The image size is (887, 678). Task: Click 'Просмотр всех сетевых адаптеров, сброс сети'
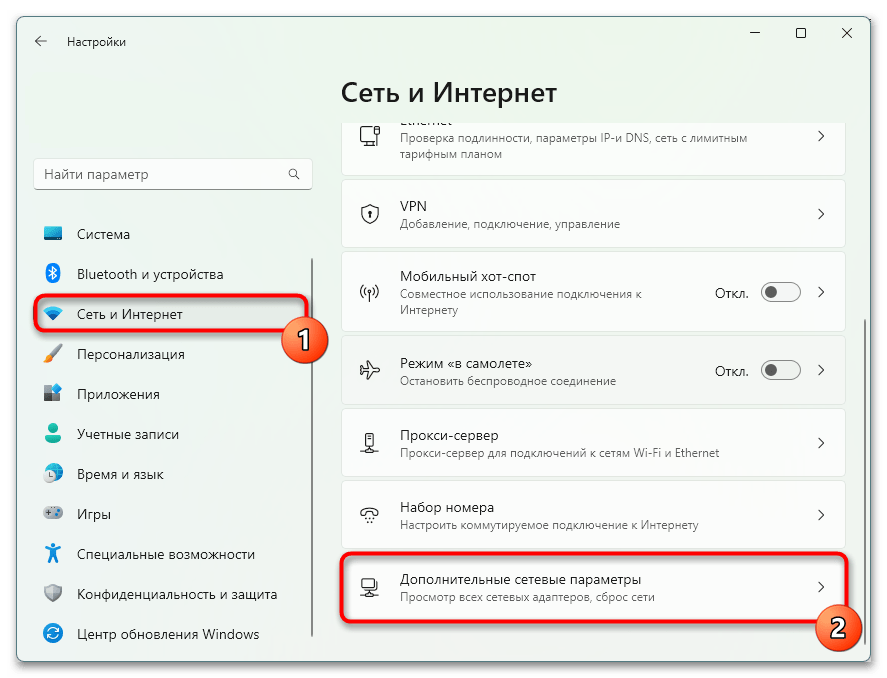click(x=527, y=597)
